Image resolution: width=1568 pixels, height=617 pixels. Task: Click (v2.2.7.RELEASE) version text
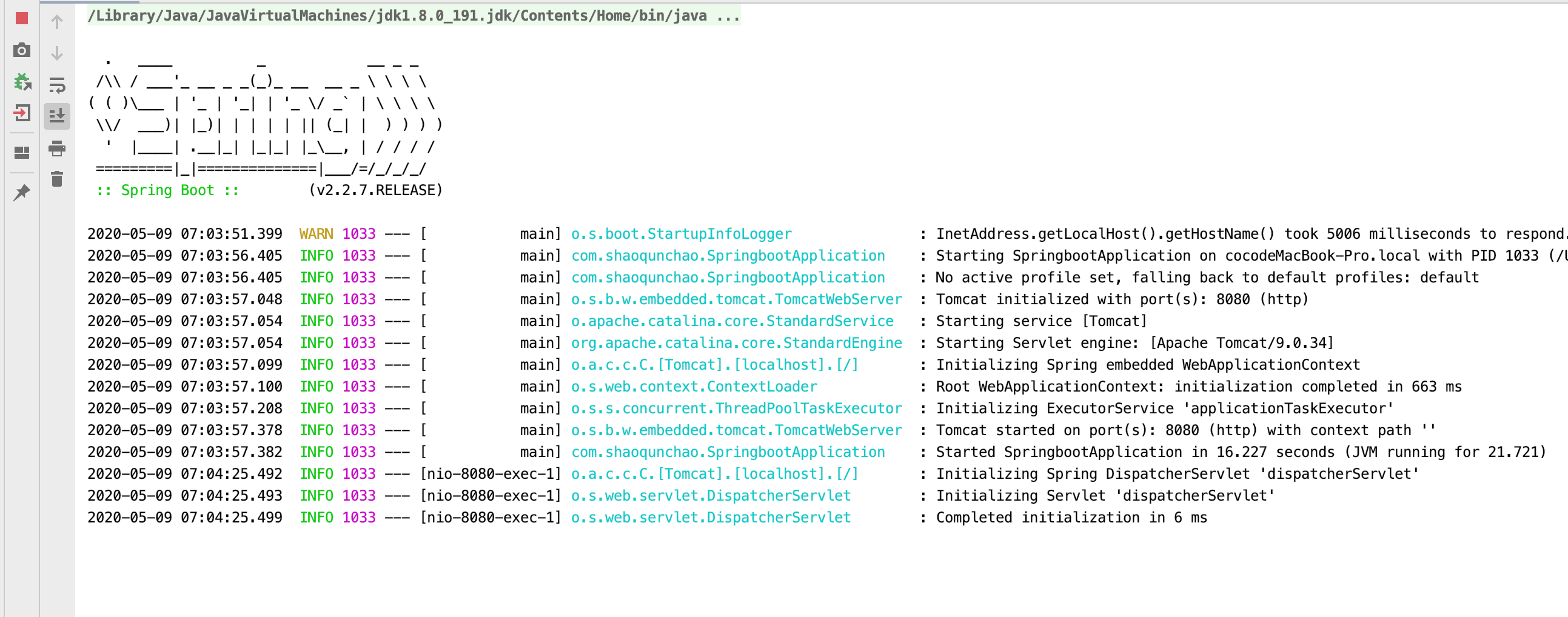375,190
